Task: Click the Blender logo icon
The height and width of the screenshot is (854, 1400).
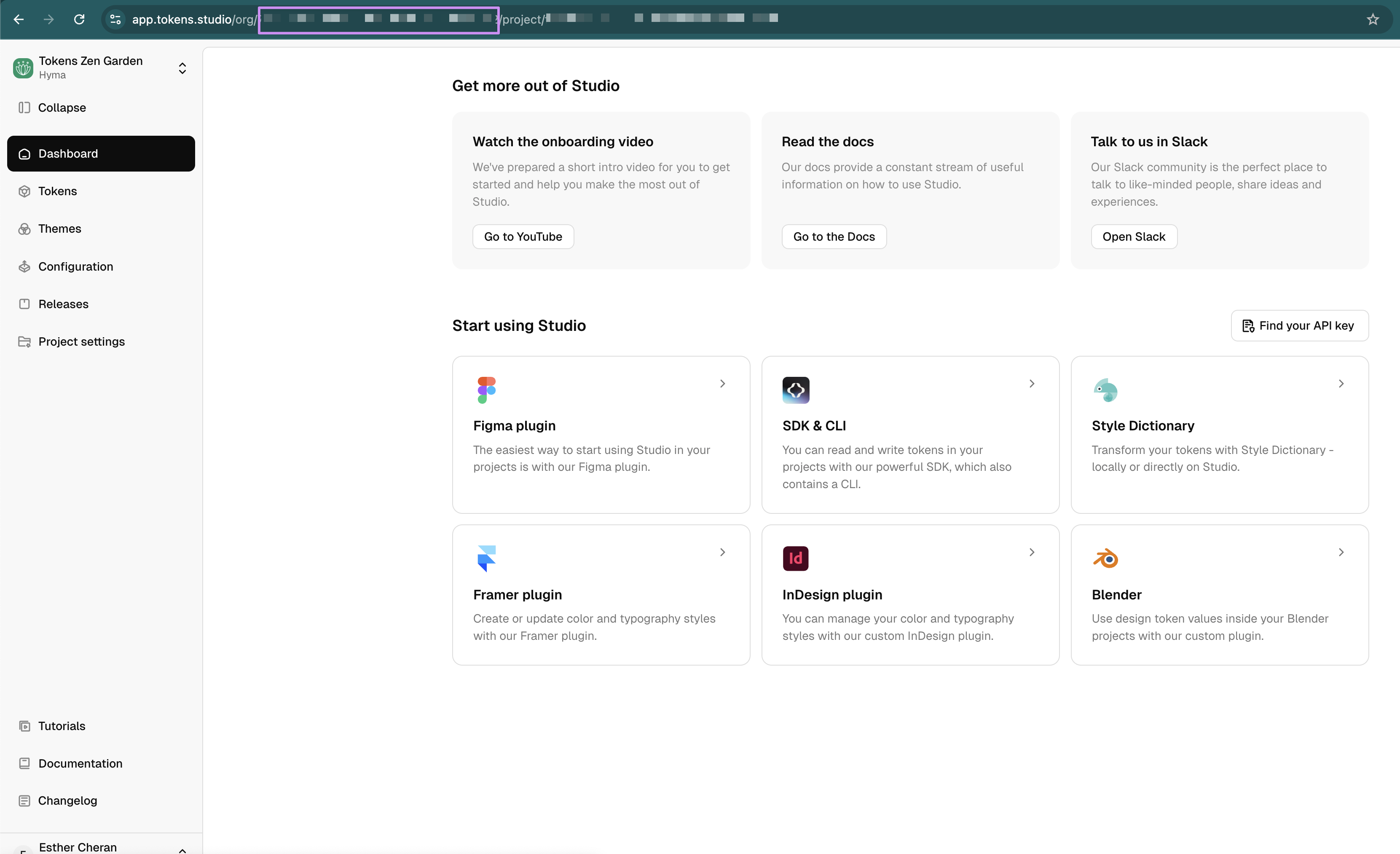Action: tap(1105, 558)
